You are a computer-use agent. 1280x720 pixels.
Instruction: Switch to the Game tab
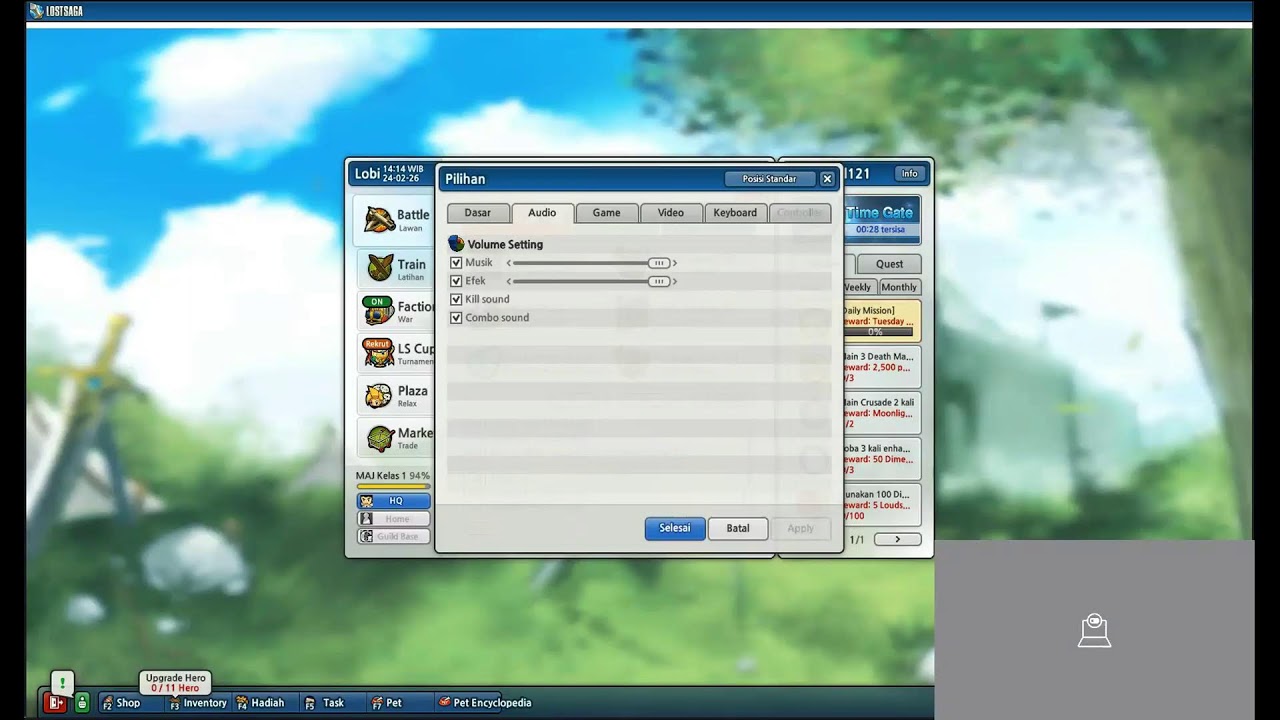click(x=606, y=213)
